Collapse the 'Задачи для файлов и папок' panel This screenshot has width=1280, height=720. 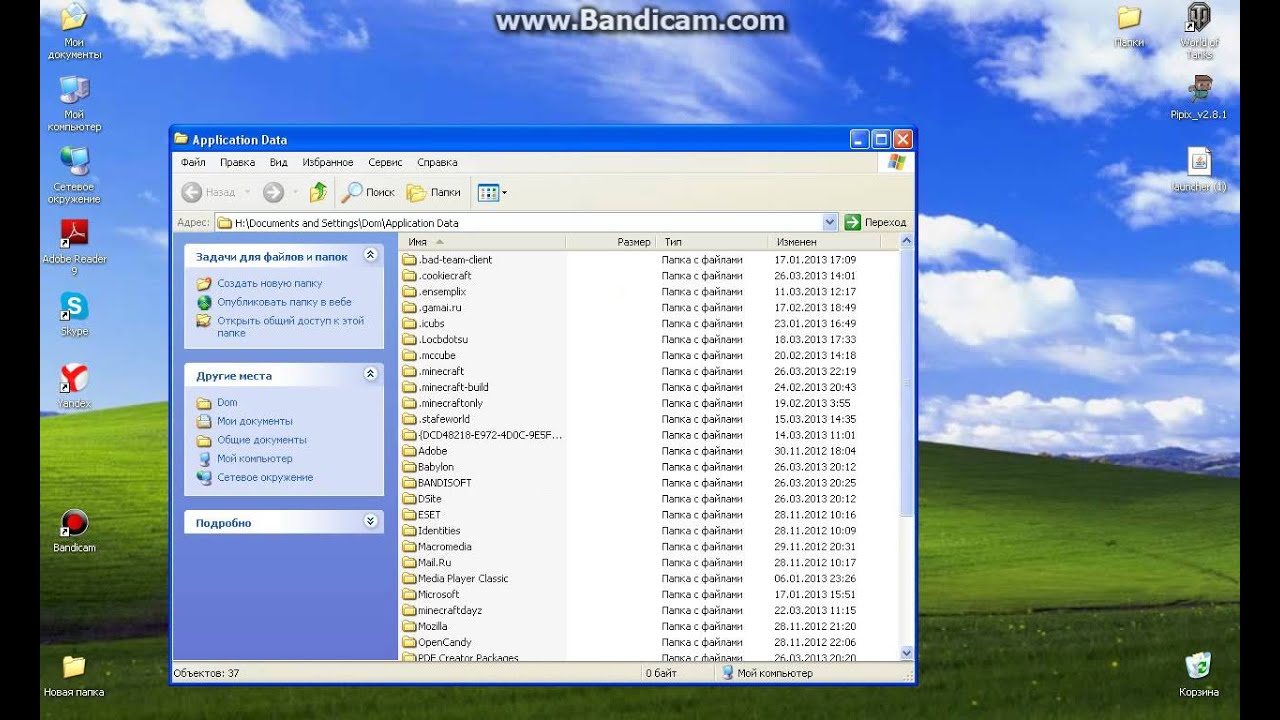point(370,256)
